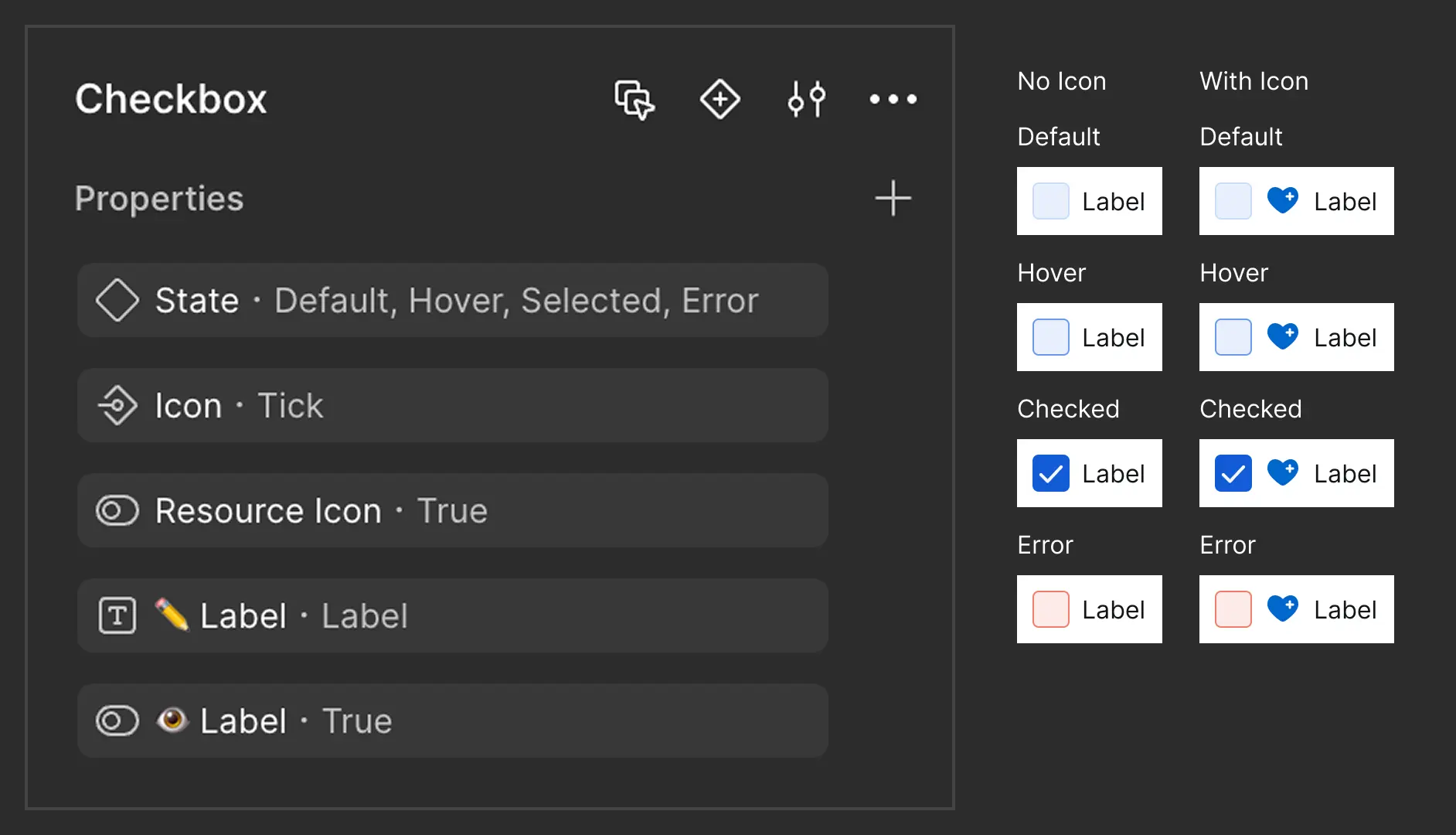Click the Checkbox component title
Viewport: 1456px width, 835px height.
pos(171,98)
